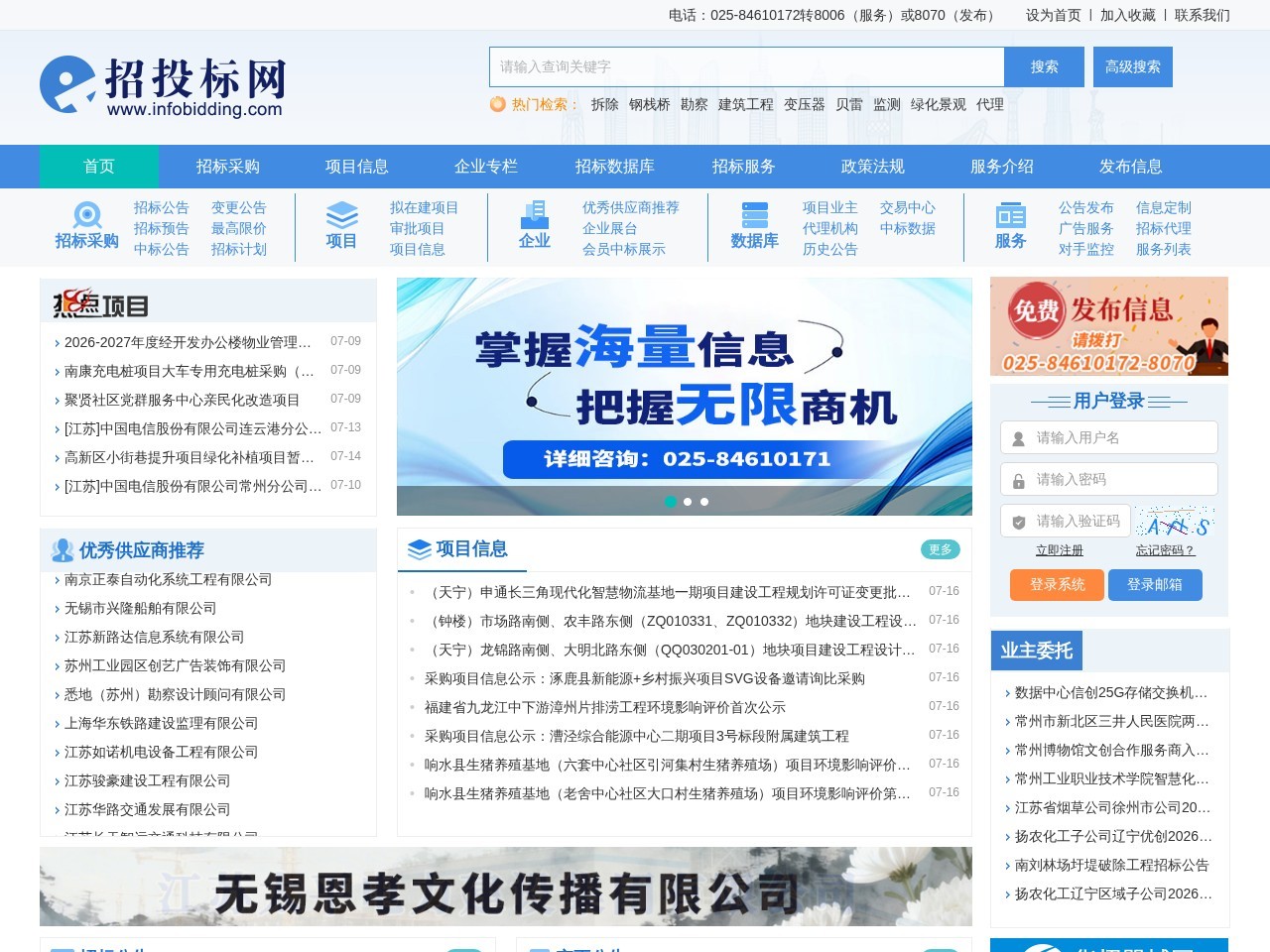Click the lock icon in password field
The height and width of the screenshot is (952, 1270).
[x=1018, y=480]
